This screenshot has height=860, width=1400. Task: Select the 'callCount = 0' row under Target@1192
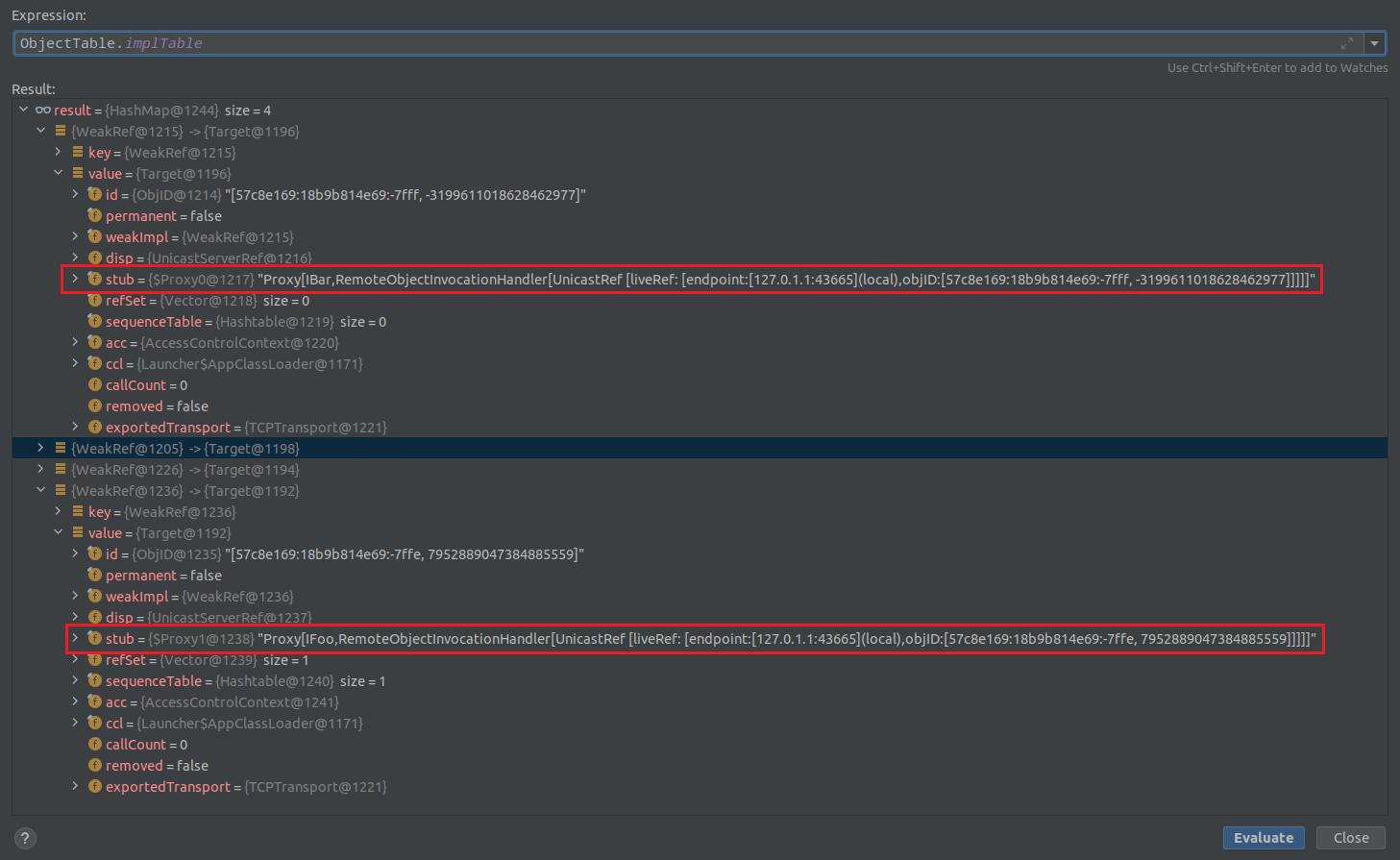[x=700, y=744]
